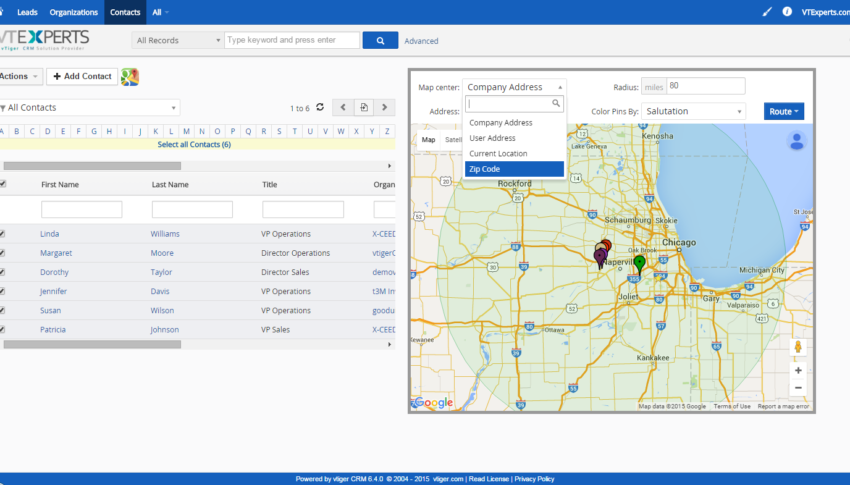Click the lower horizontal scrollbar thumb
The image size is (850, 485).
point(92,344)
